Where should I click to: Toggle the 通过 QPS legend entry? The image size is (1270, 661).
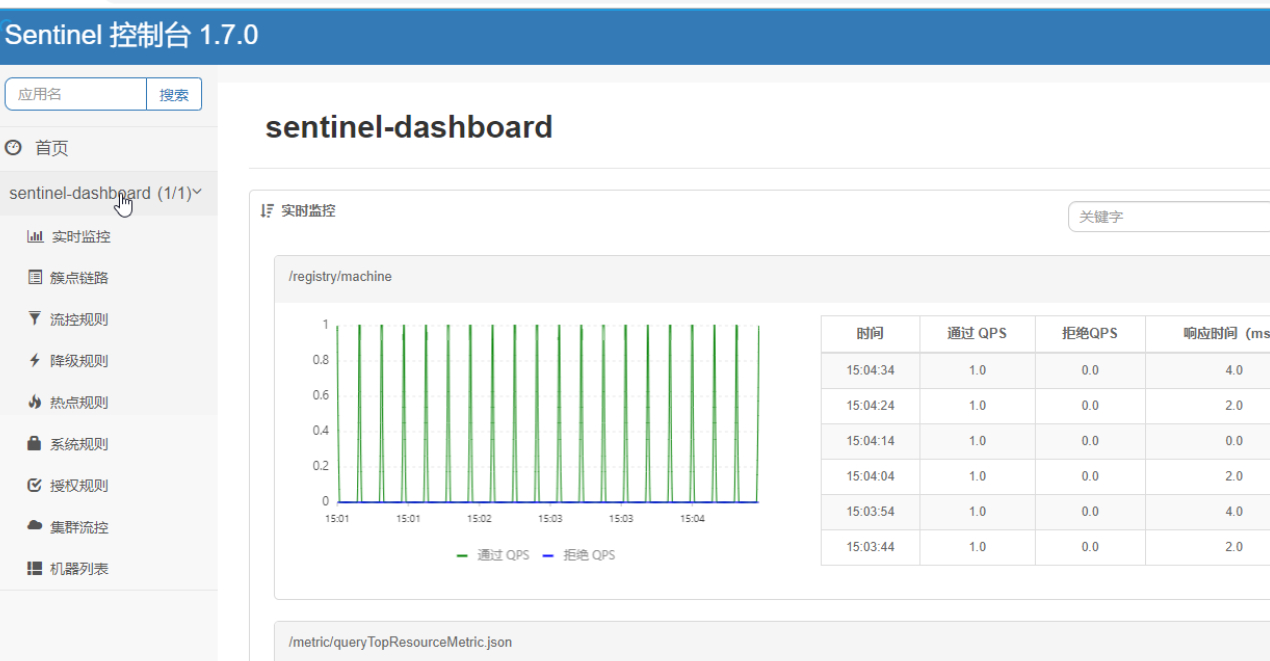pos(493,555)
